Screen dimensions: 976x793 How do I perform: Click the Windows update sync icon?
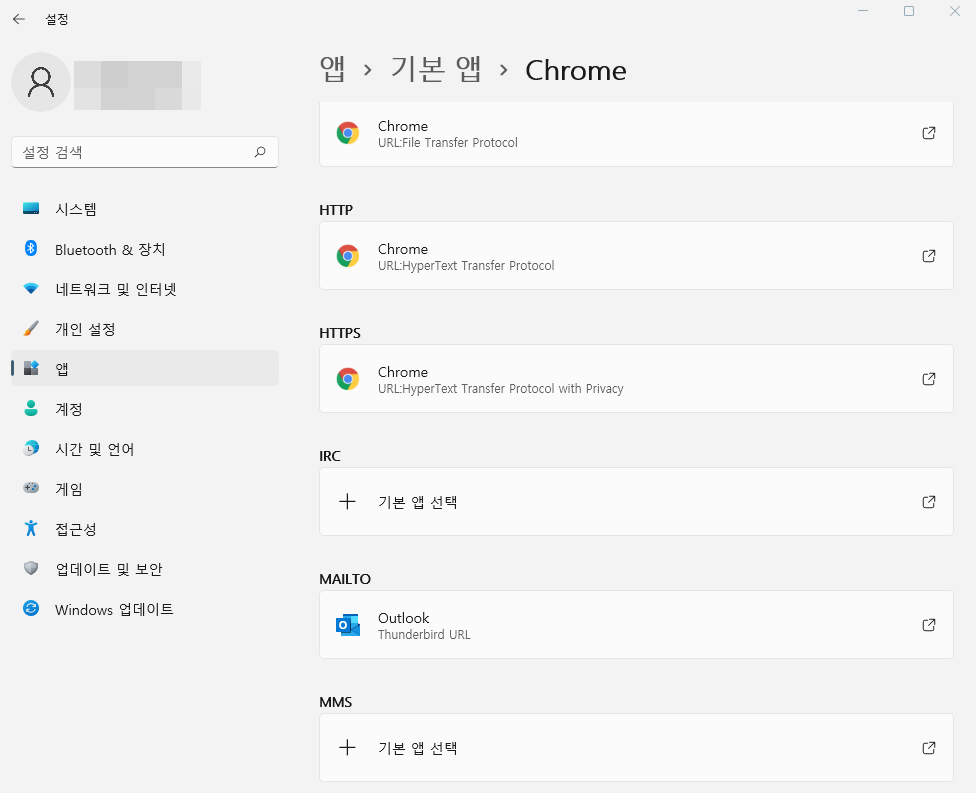point(31,608)
